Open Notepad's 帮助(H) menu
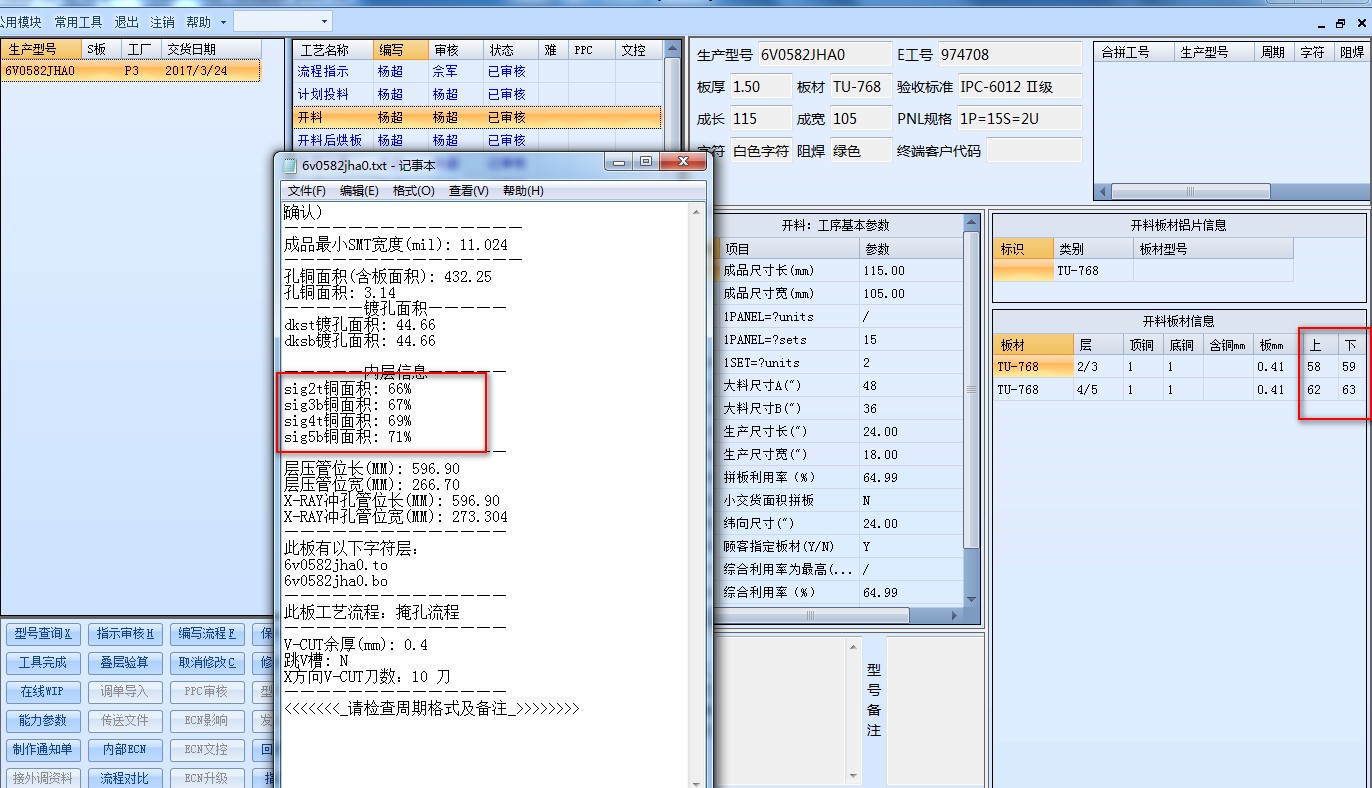This screenshot has width=1372, height=788. (x=523, y=190)
